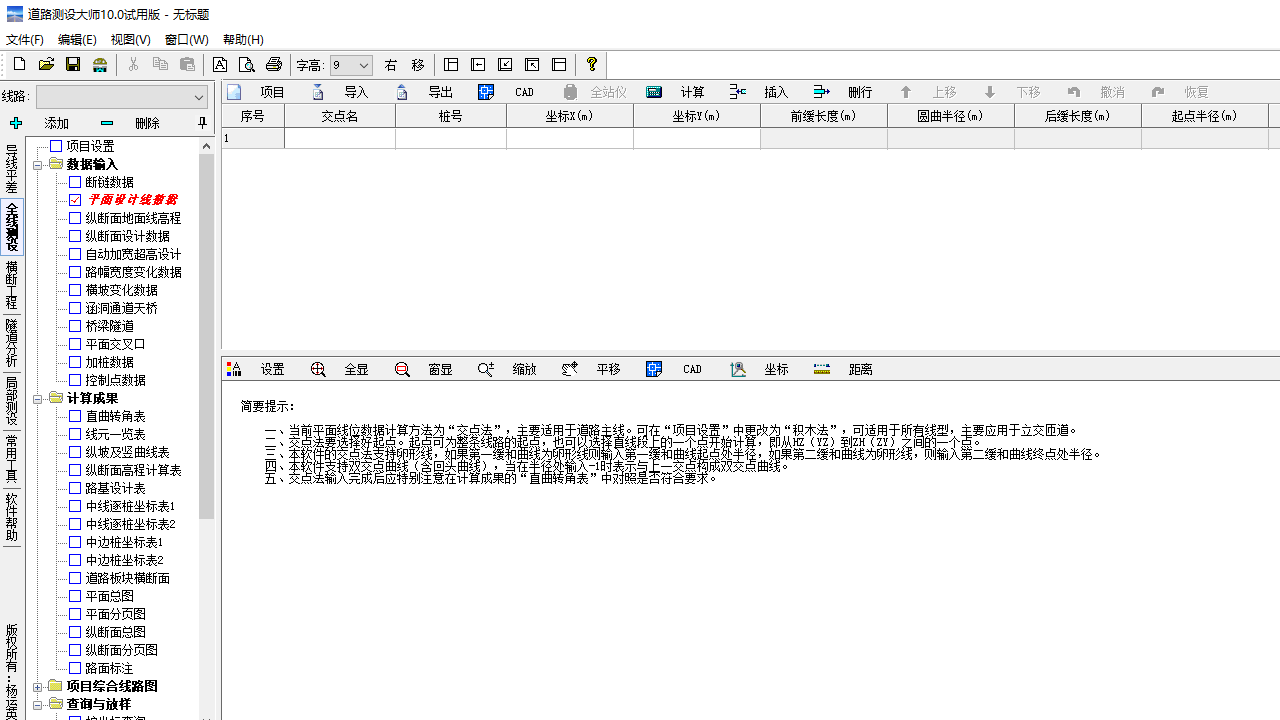Click the Print icon

pos(273,63)
